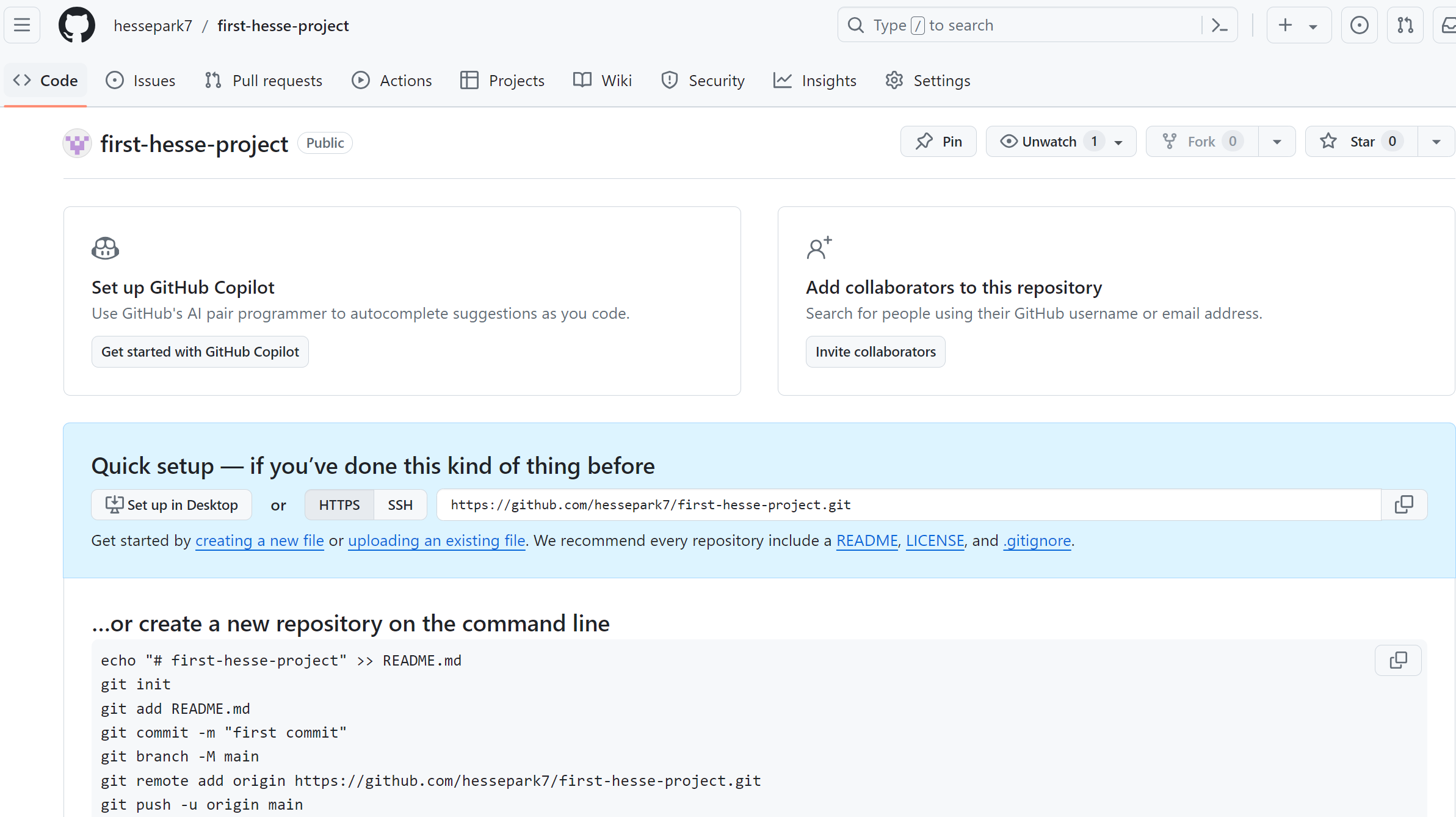1456x817 pixels.
Task: Select the HTTPS protocol toggle
Action: click(x=339, y=505)
